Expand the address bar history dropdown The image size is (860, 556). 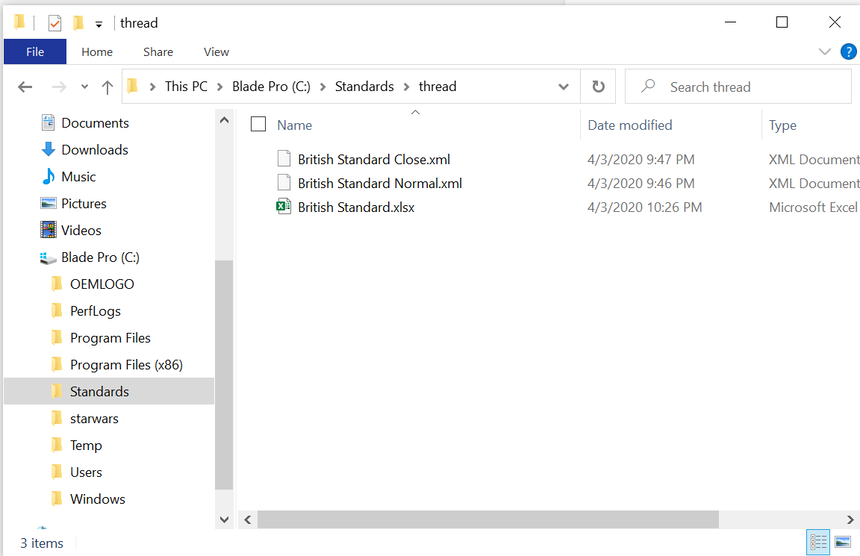[563, 87]
